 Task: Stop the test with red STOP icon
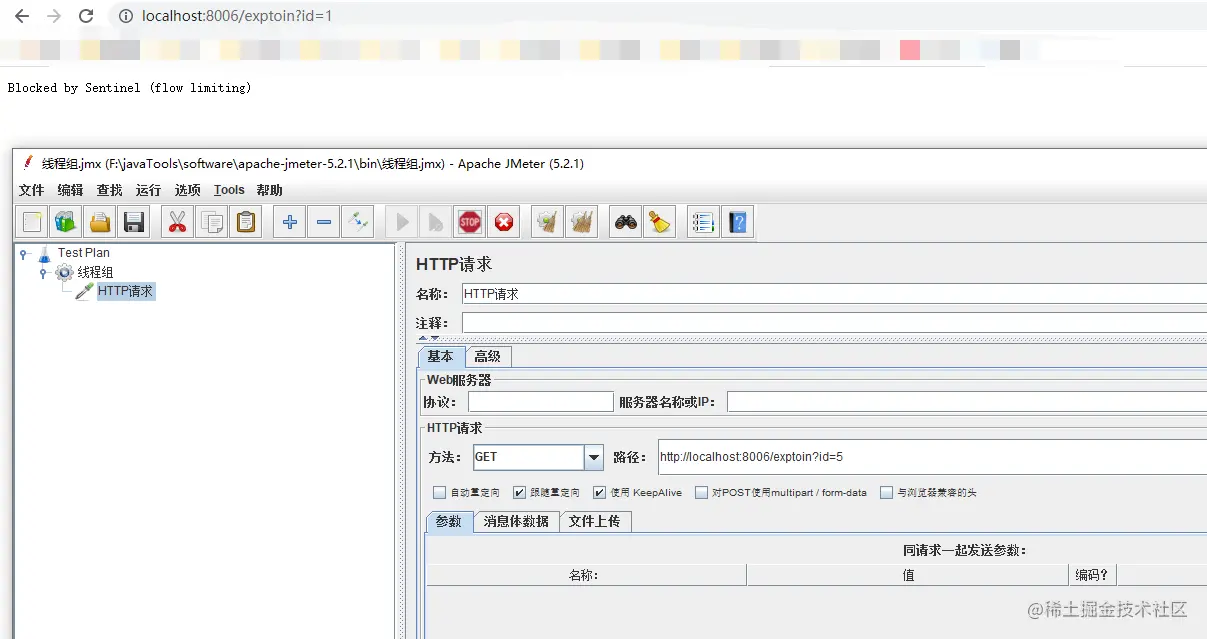[470, 222]
